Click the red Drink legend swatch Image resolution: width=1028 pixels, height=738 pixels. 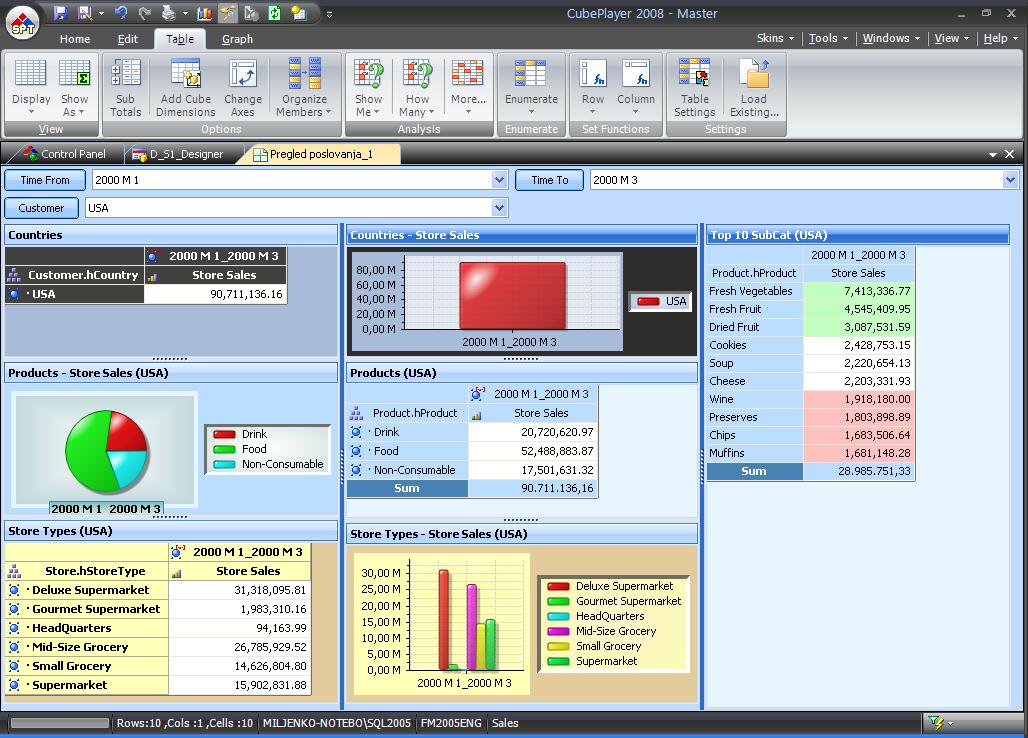[x=224, y=434]
